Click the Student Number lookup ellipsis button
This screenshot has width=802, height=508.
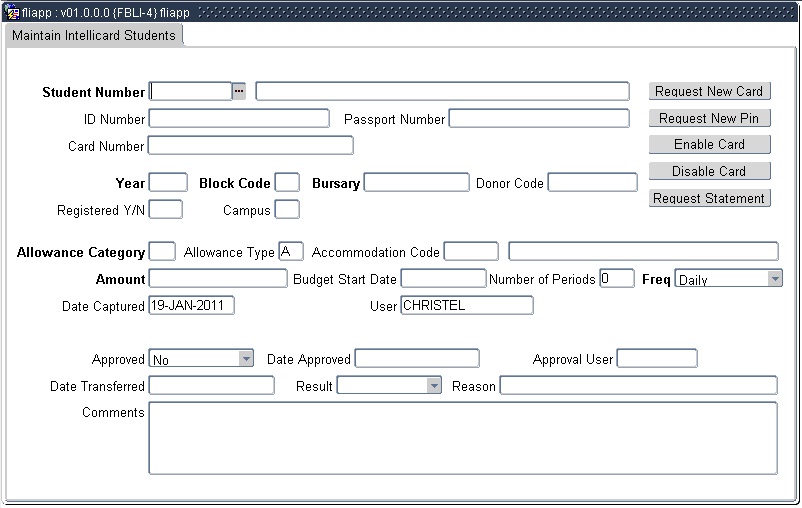coord(239,91)
